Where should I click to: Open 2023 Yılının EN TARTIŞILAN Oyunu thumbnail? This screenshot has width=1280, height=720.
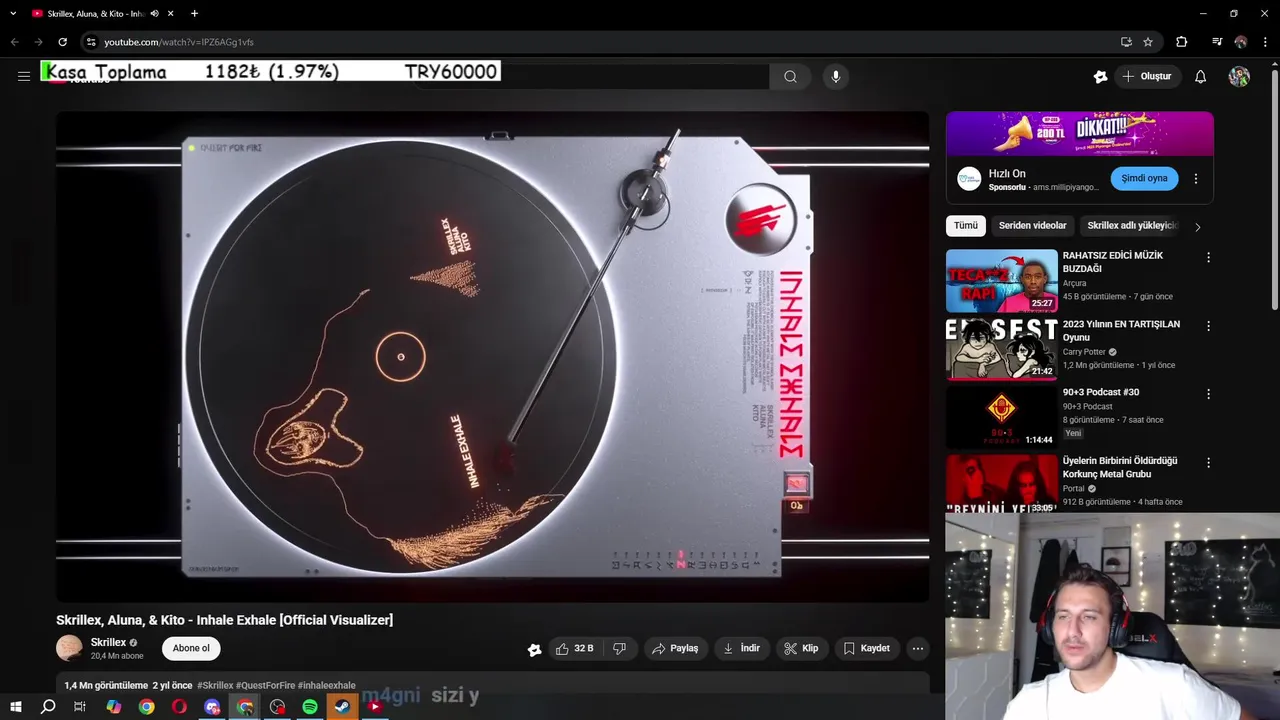1001,349
